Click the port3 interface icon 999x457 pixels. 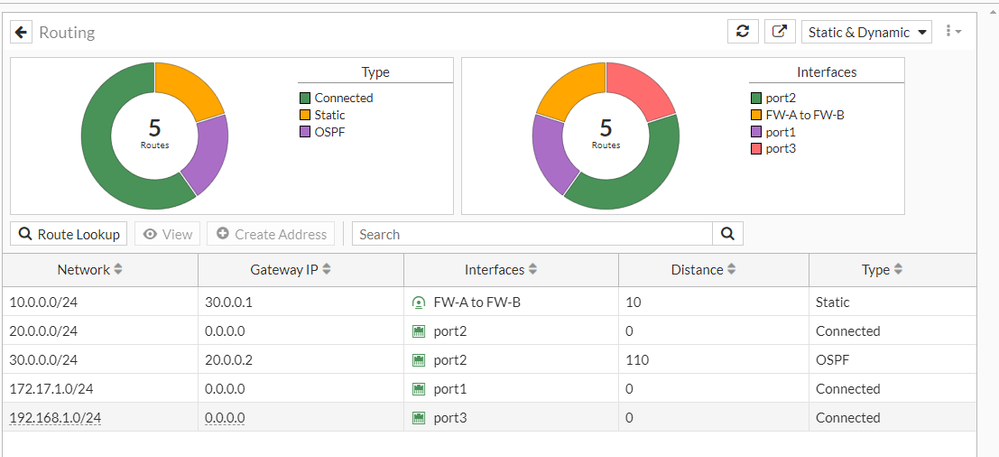point(419,418)
